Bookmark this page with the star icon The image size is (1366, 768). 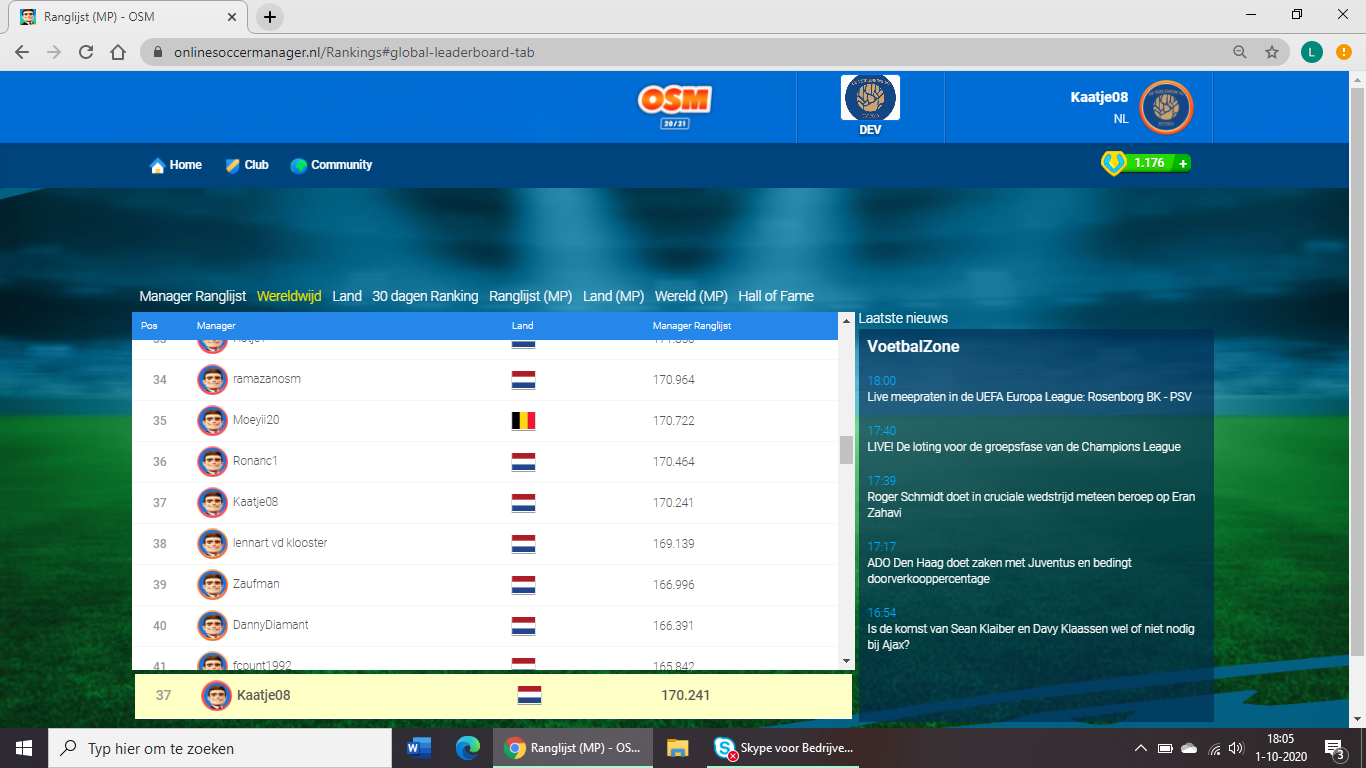(1272, 52)
